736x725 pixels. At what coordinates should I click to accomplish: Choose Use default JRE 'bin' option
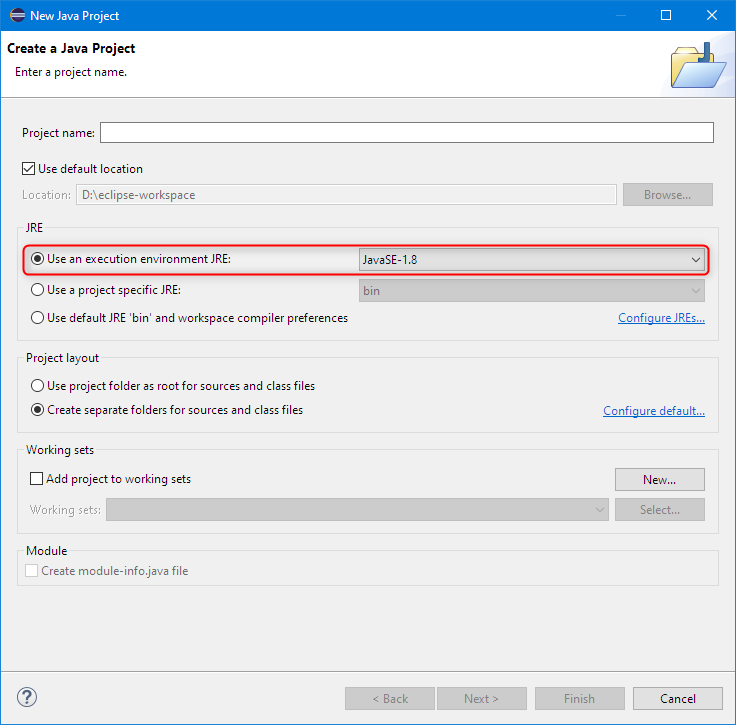(x=38, y=318)
